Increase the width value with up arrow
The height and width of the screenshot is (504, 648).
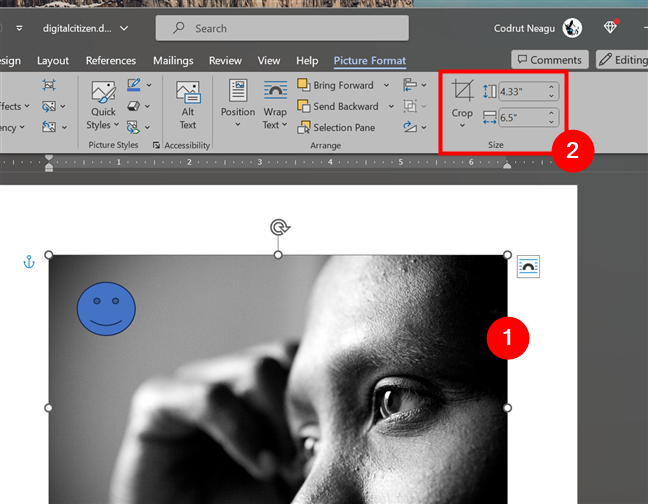[551, 113]
